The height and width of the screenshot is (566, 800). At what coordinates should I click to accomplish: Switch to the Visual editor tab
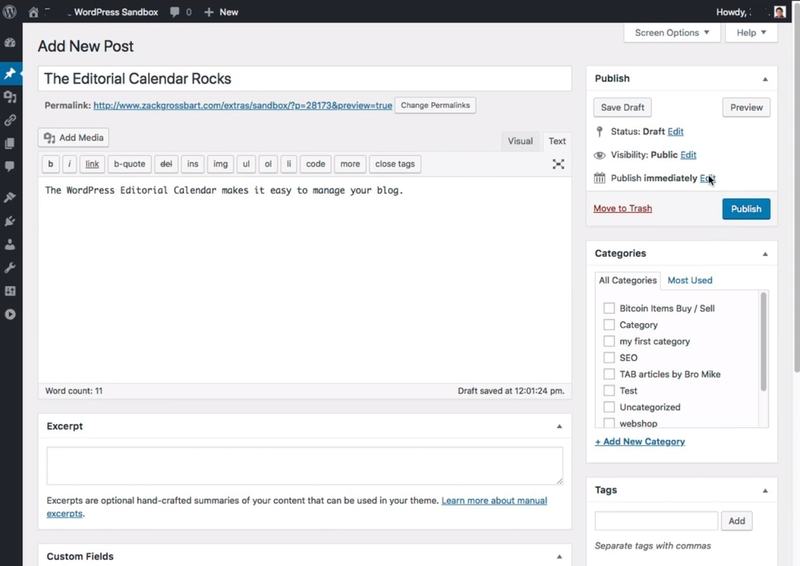pyautogui.click(x=520, y=141)
